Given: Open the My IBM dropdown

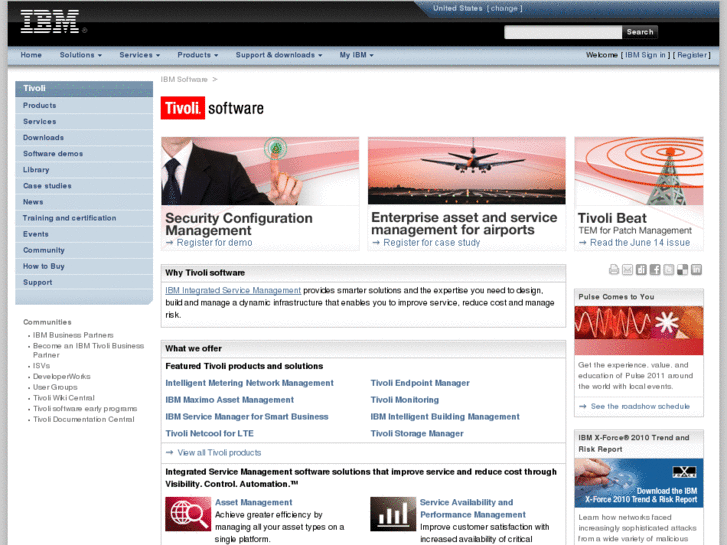Looking at the screenshot, I should [x=356, y=55].
